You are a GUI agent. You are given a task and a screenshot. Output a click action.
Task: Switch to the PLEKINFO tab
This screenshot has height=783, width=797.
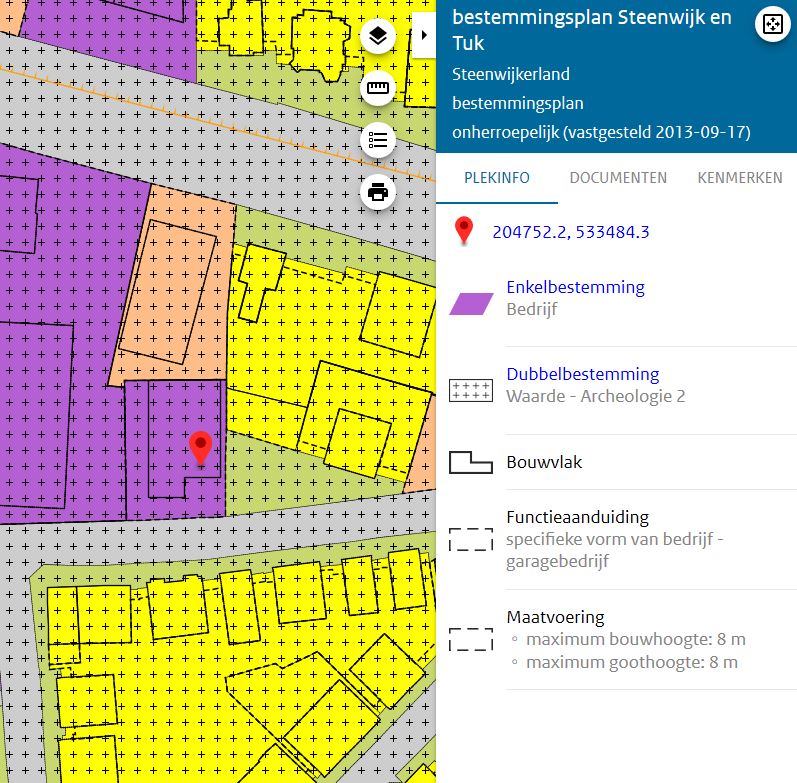coord(497,178)
